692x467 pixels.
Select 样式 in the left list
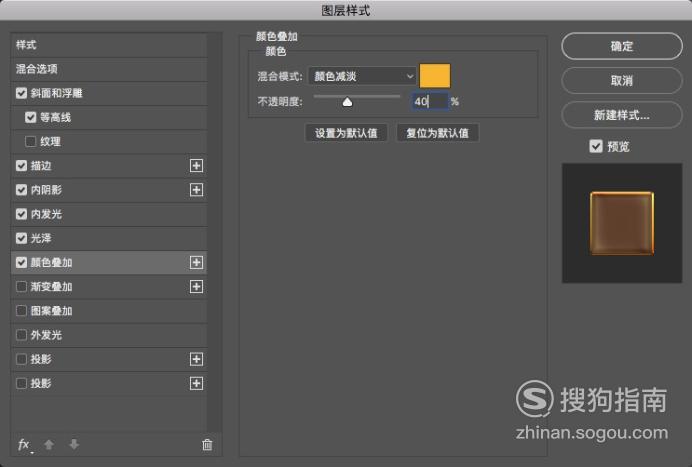pos(109,45)
